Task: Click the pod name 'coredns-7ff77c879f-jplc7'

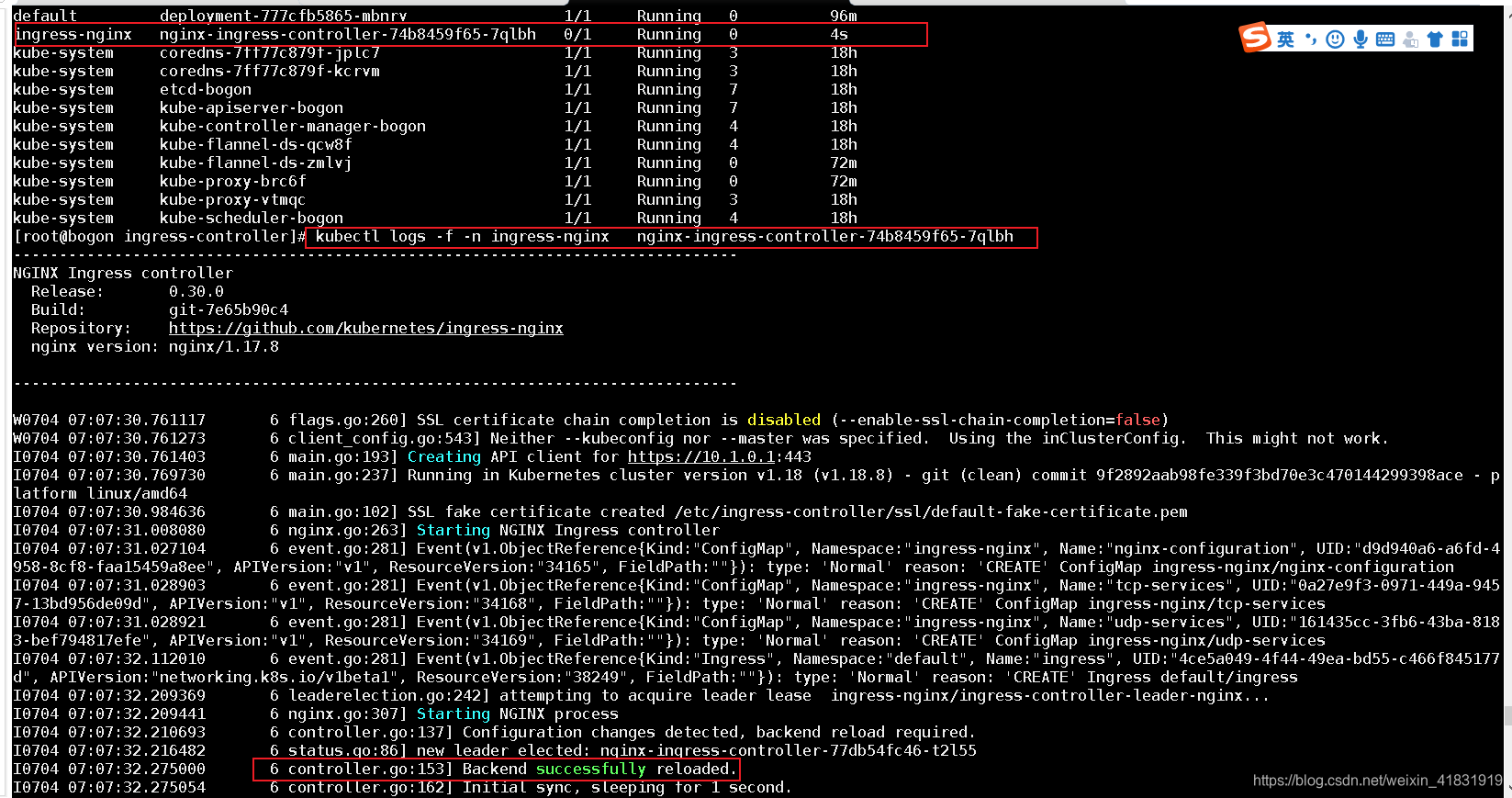Action: click(270, 52)
